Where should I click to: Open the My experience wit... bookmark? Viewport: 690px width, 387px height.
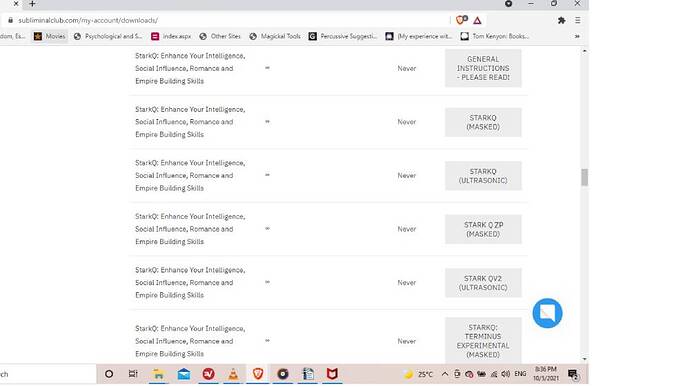419,36
